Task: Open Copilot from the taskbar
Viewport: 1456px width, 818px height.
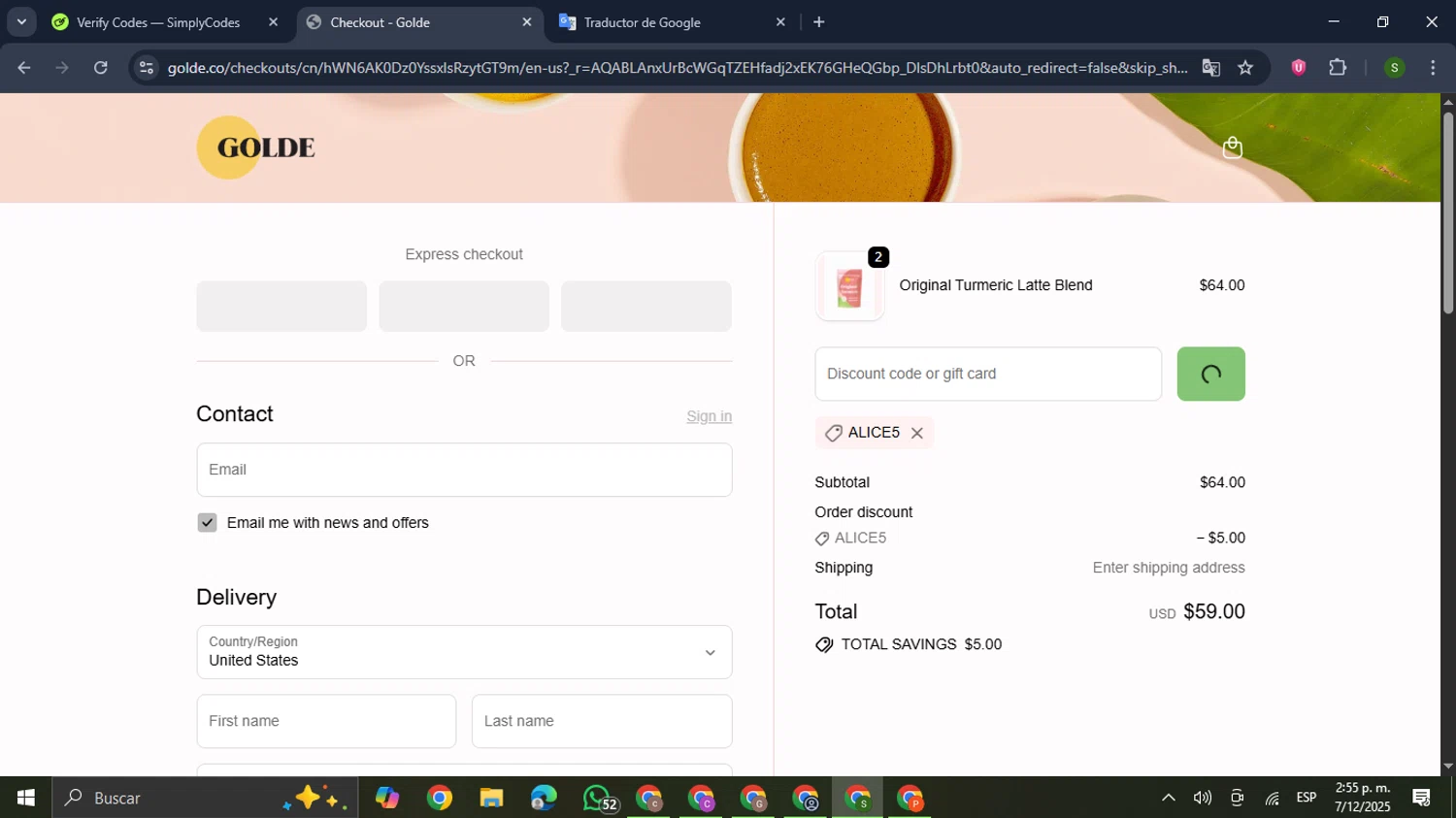Action: (x=387, y=798)
